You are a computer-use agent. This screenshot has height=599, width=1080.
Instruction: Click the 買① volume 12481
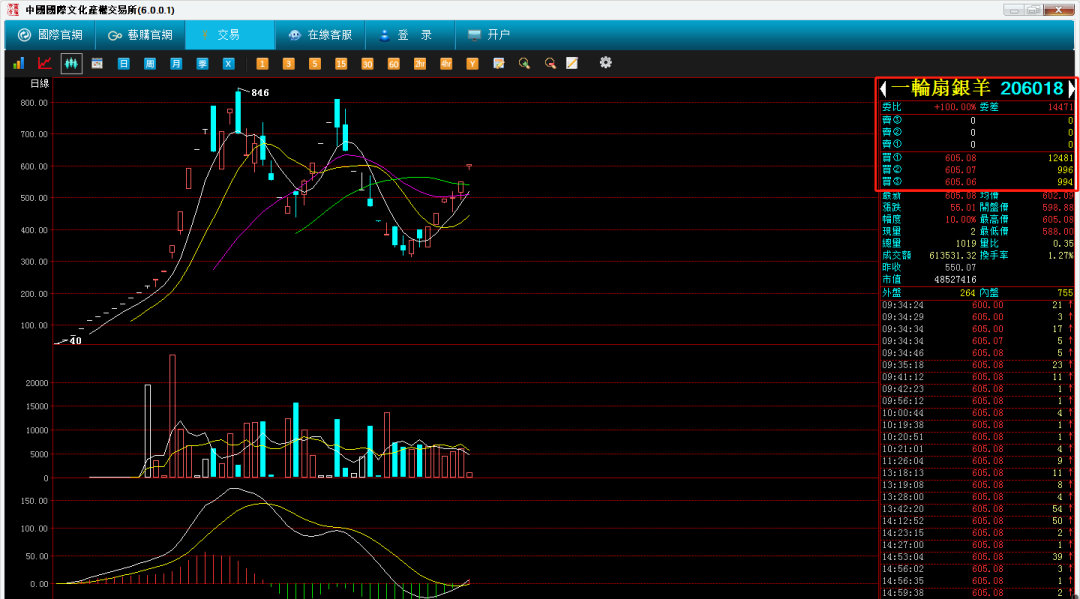(1060, 158)
